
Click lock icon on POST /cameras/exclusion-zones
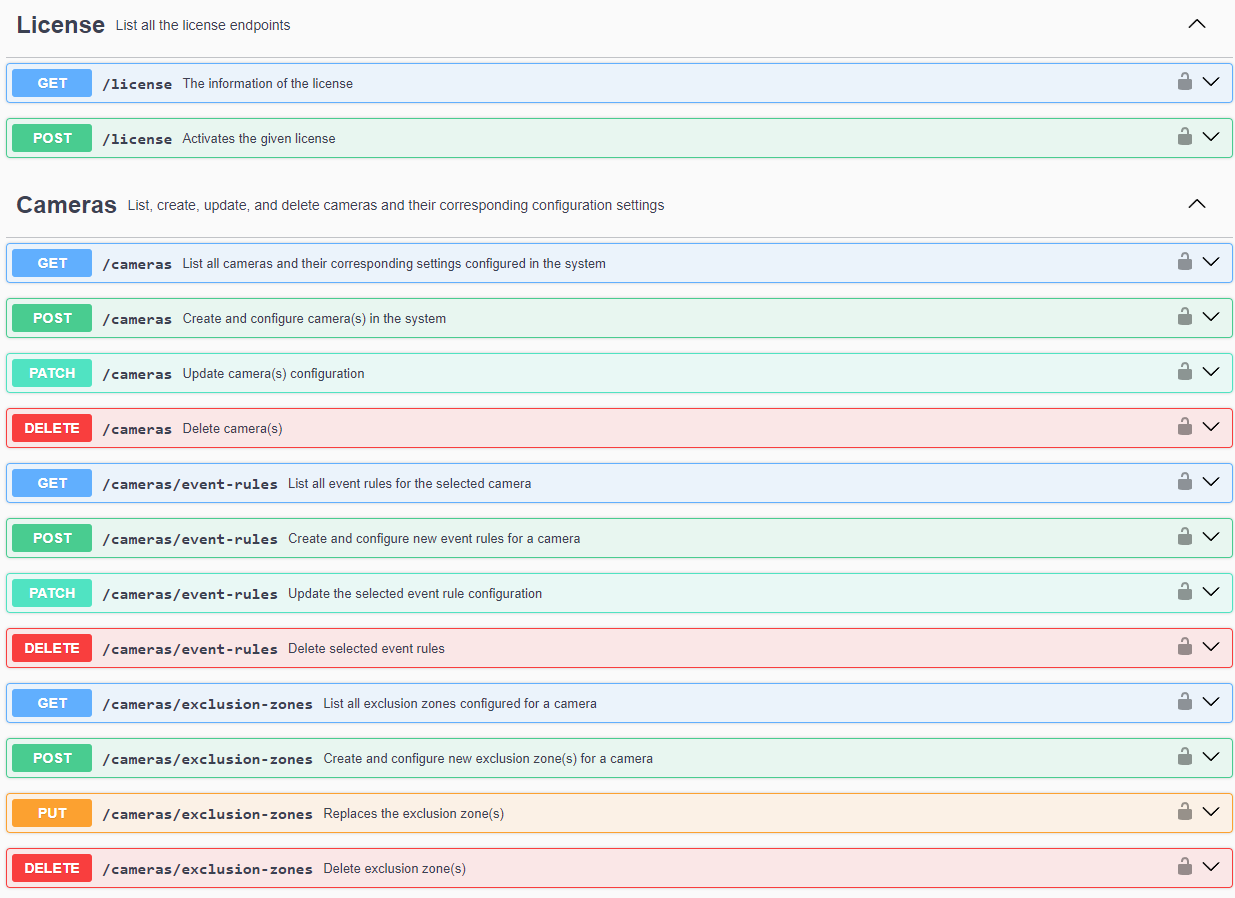1185,757
